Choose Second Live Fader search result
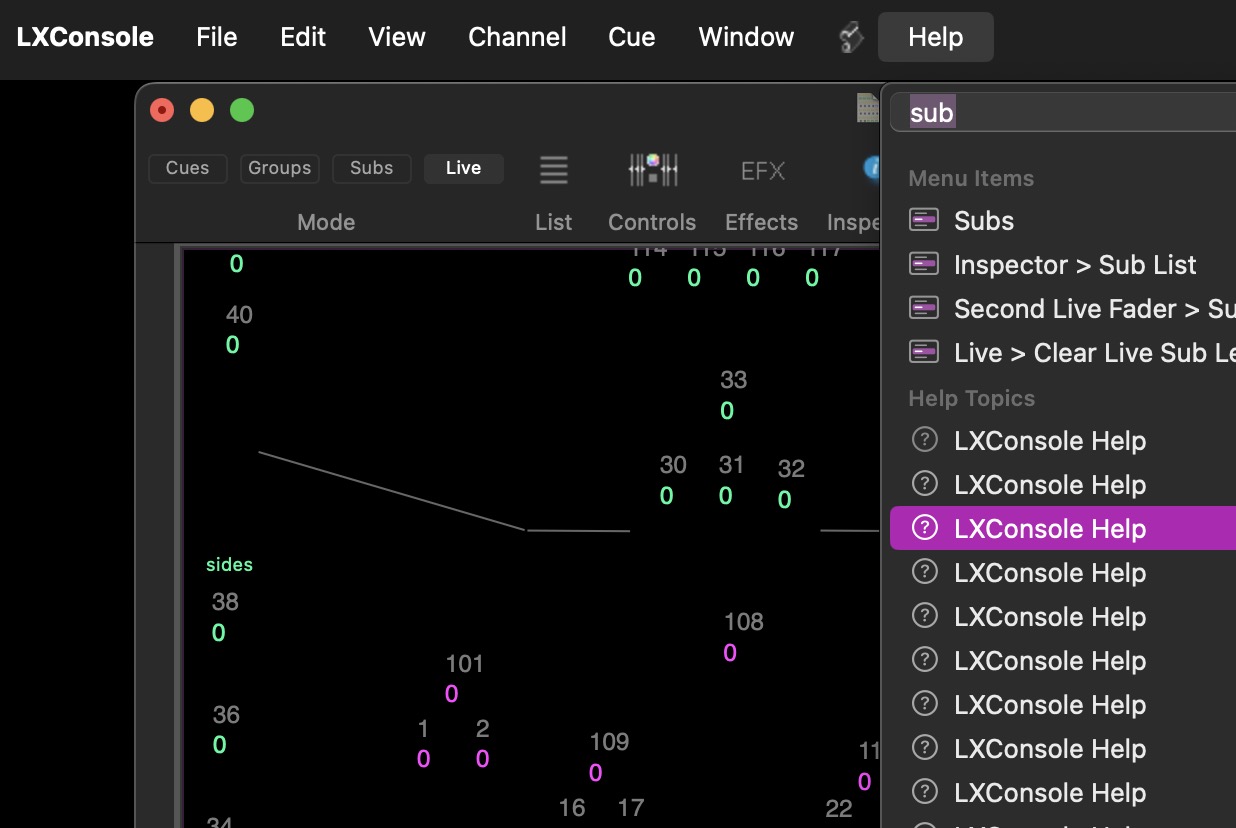 pos(1063,308)
